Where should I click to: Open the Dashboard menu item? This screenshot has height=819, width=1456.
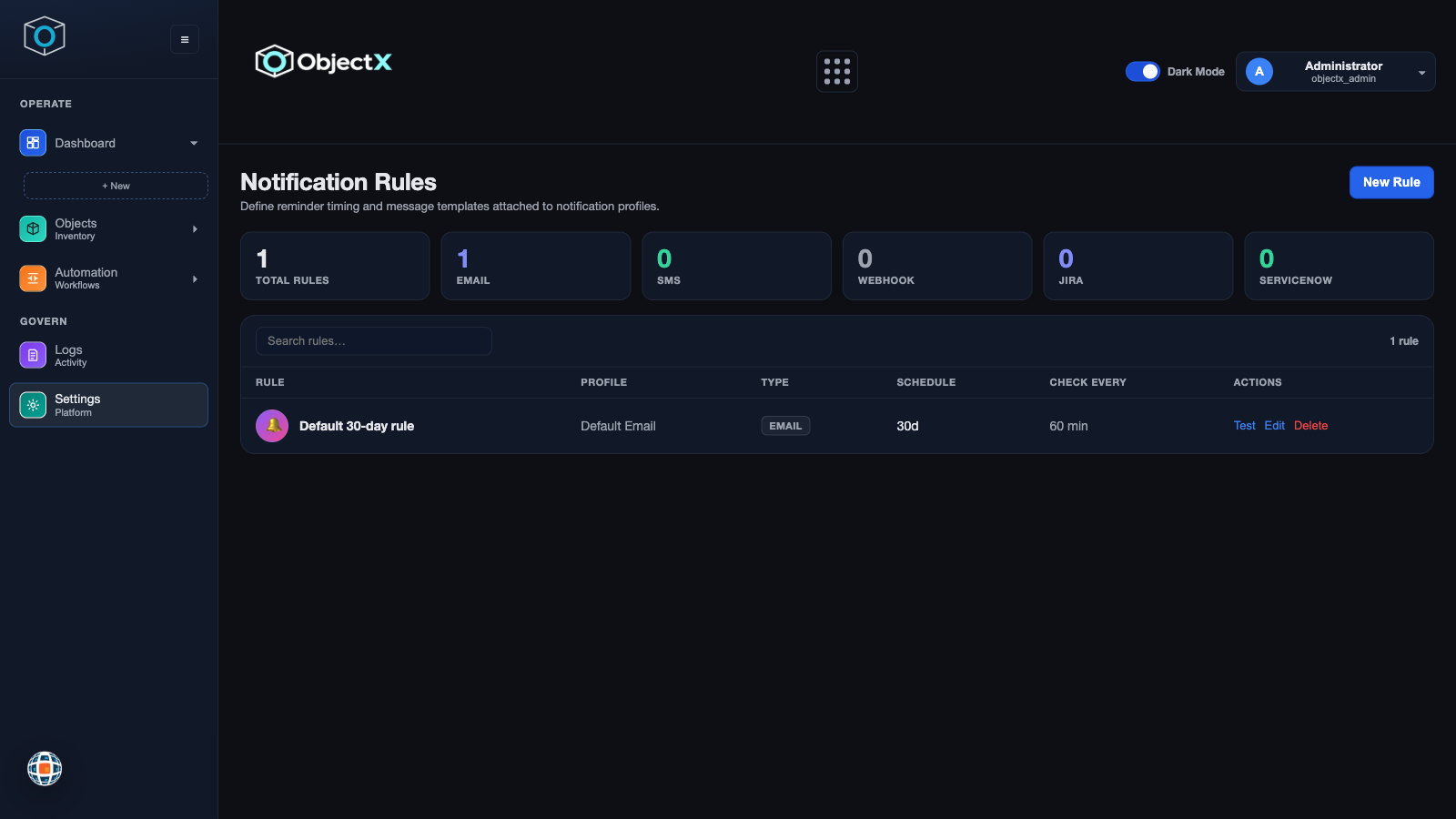click(109, 143)
